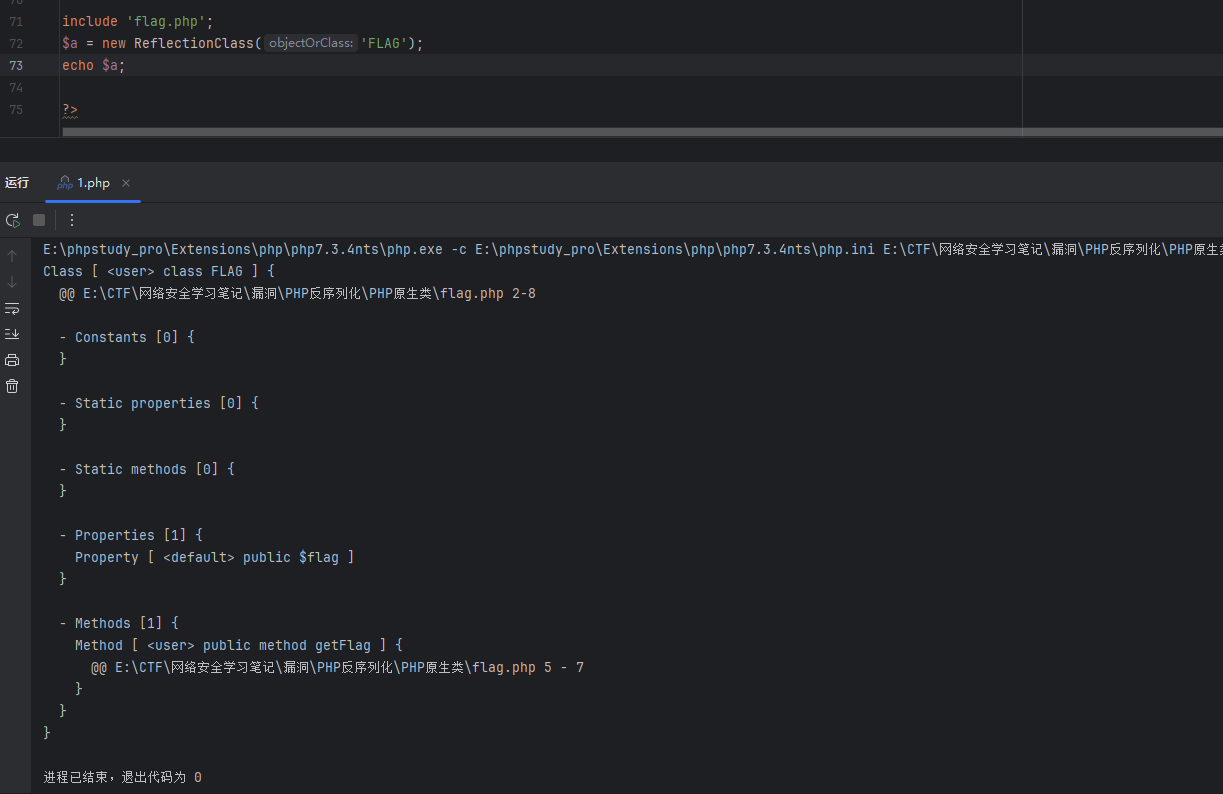Open flag.php 5 - 7 link under getFlag
This screenshot has width=1223, height=794.
pos(340,667)
